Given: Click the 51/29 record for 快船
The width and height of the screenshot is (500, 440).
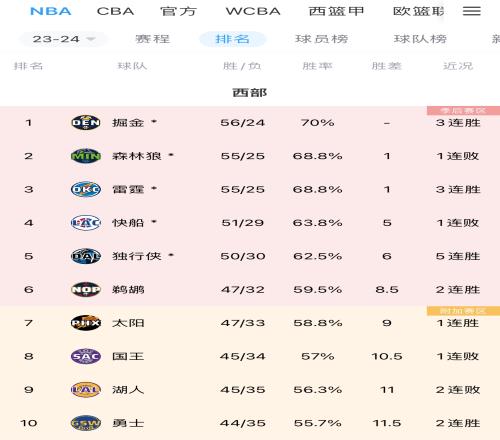Looking at the screenshot, I should (x=243, y=222).
